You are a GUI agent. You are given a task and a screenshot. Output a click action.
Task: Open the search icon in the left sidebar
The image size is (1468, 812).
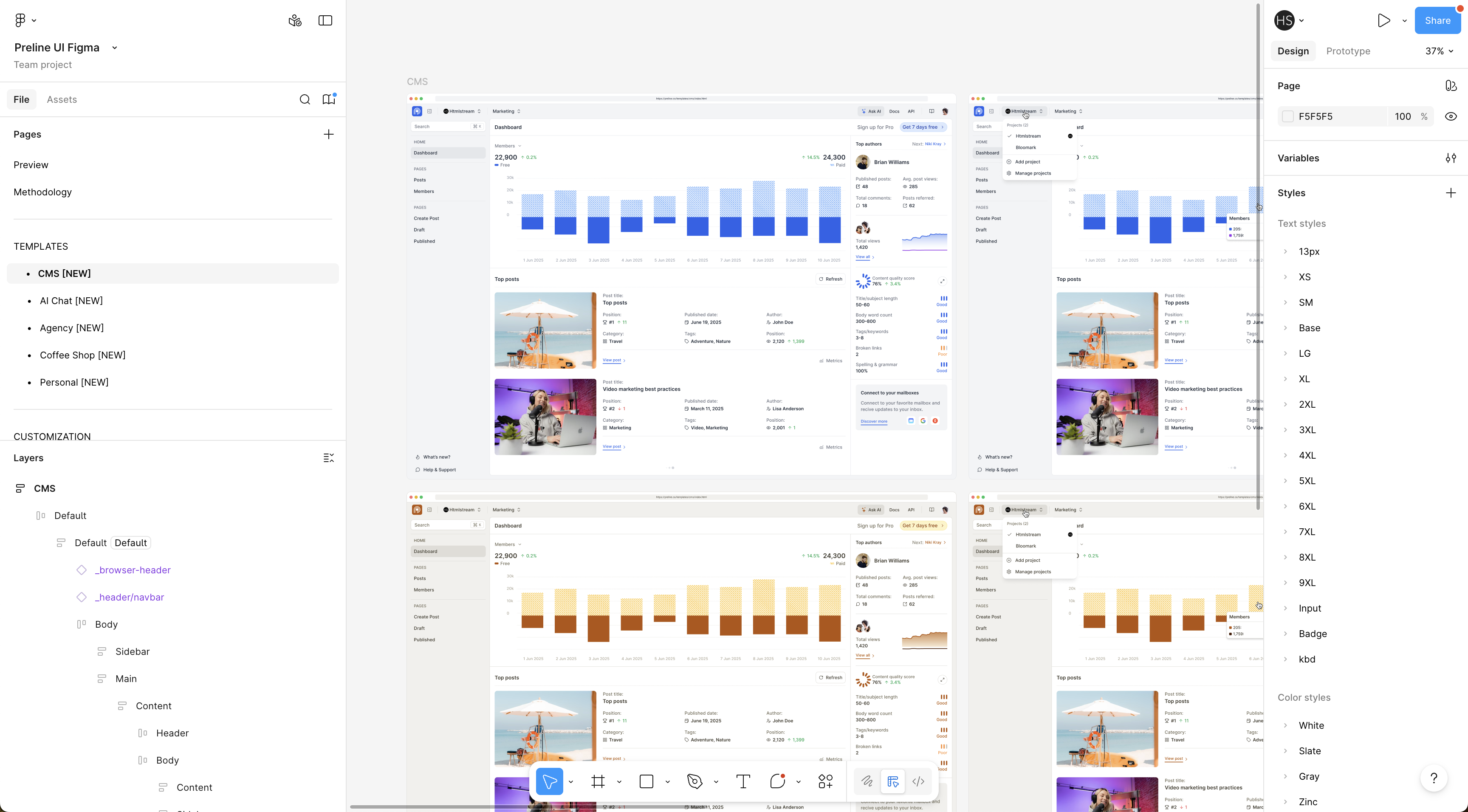[x=305, y=99]
